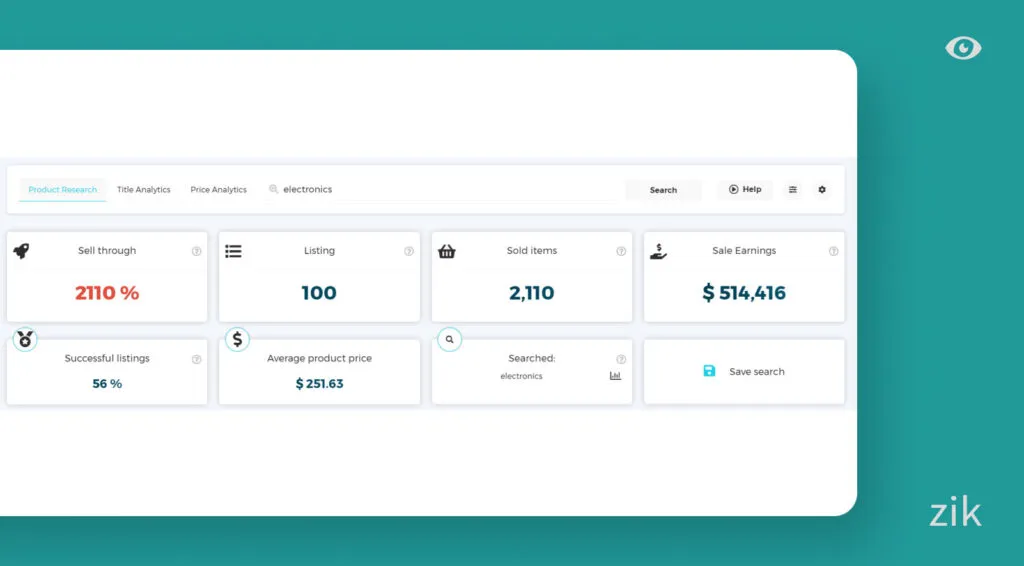Click the eye icon at top right
The image size is (1024, 566).
963,48
